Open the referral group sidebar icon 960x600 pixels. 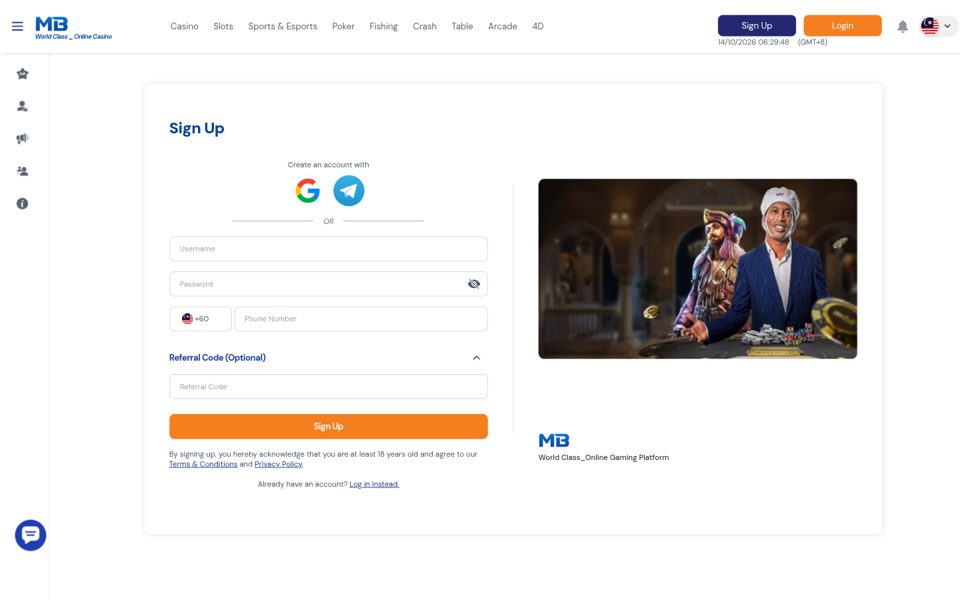pos(23,171)
